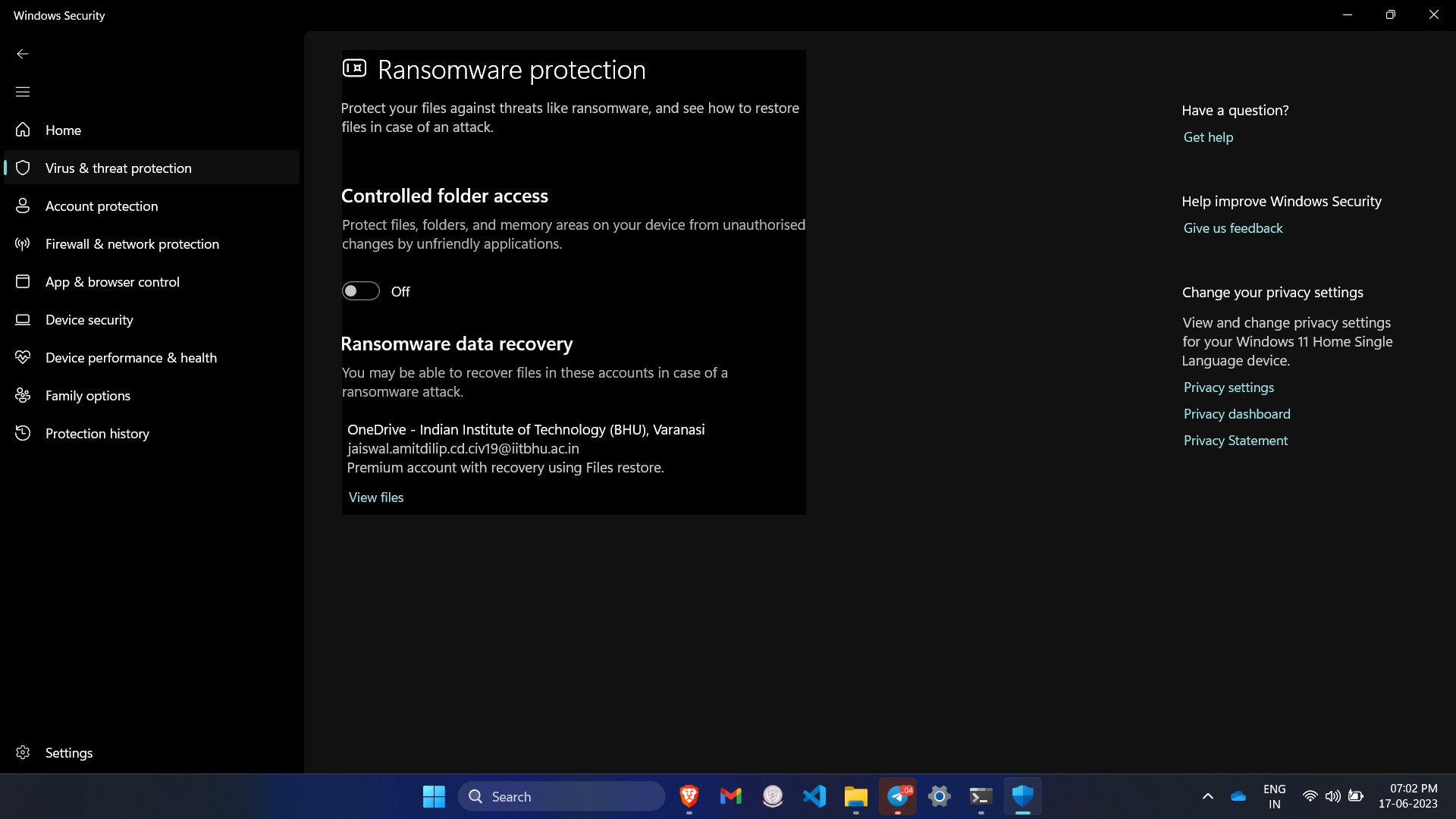
Task: Open Windows Security Settings gear
Action: tap(23, 753)
